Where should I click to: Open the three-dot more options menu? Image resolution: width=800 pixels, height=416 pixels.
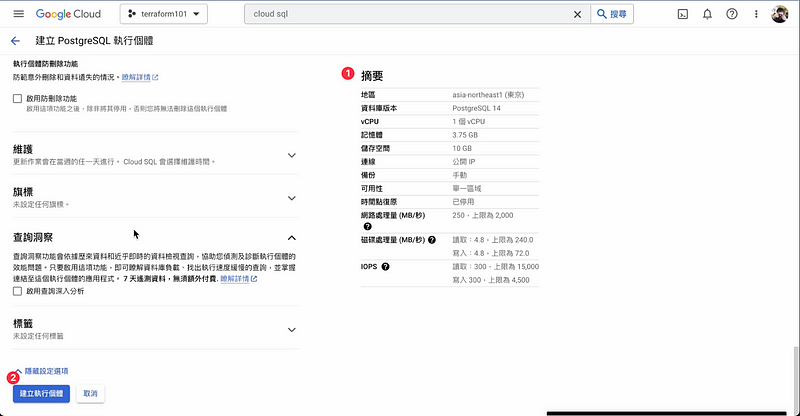click(x=756, y=14)
